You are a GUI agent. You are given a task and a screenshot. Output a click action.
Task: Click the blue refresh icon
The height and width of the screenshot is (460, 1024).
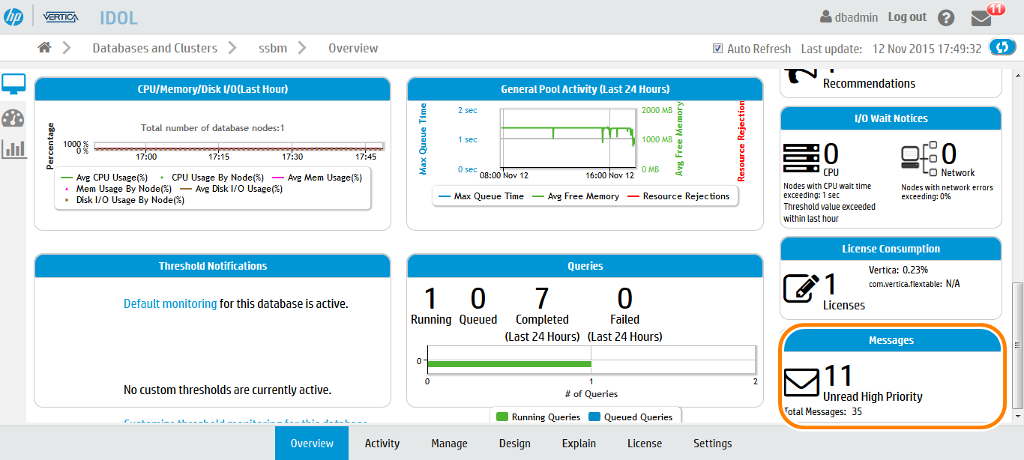(1001, 48)
